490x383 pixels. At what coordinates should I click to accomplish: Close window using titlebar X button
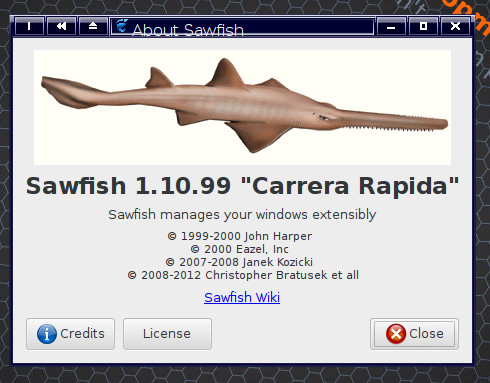tap(455, 26)
